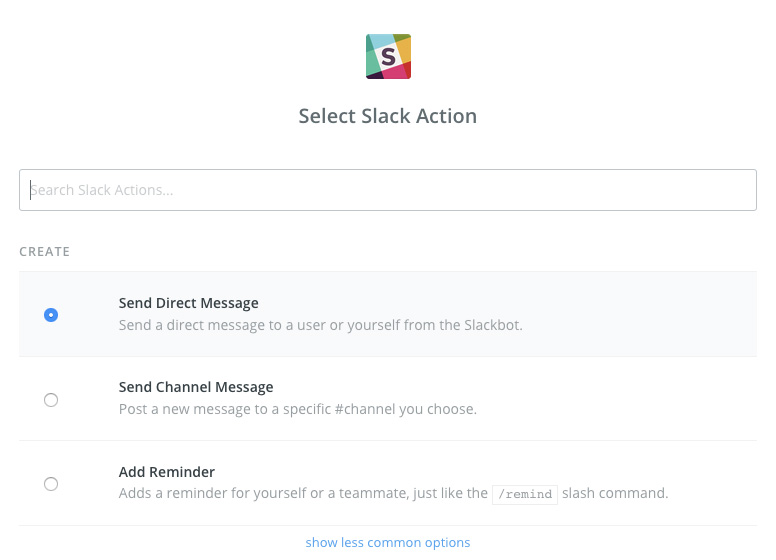Click the 'Send Channel Message' title
Screen dimensions: 776x560
pyautogui.click(x=196, y=387)
